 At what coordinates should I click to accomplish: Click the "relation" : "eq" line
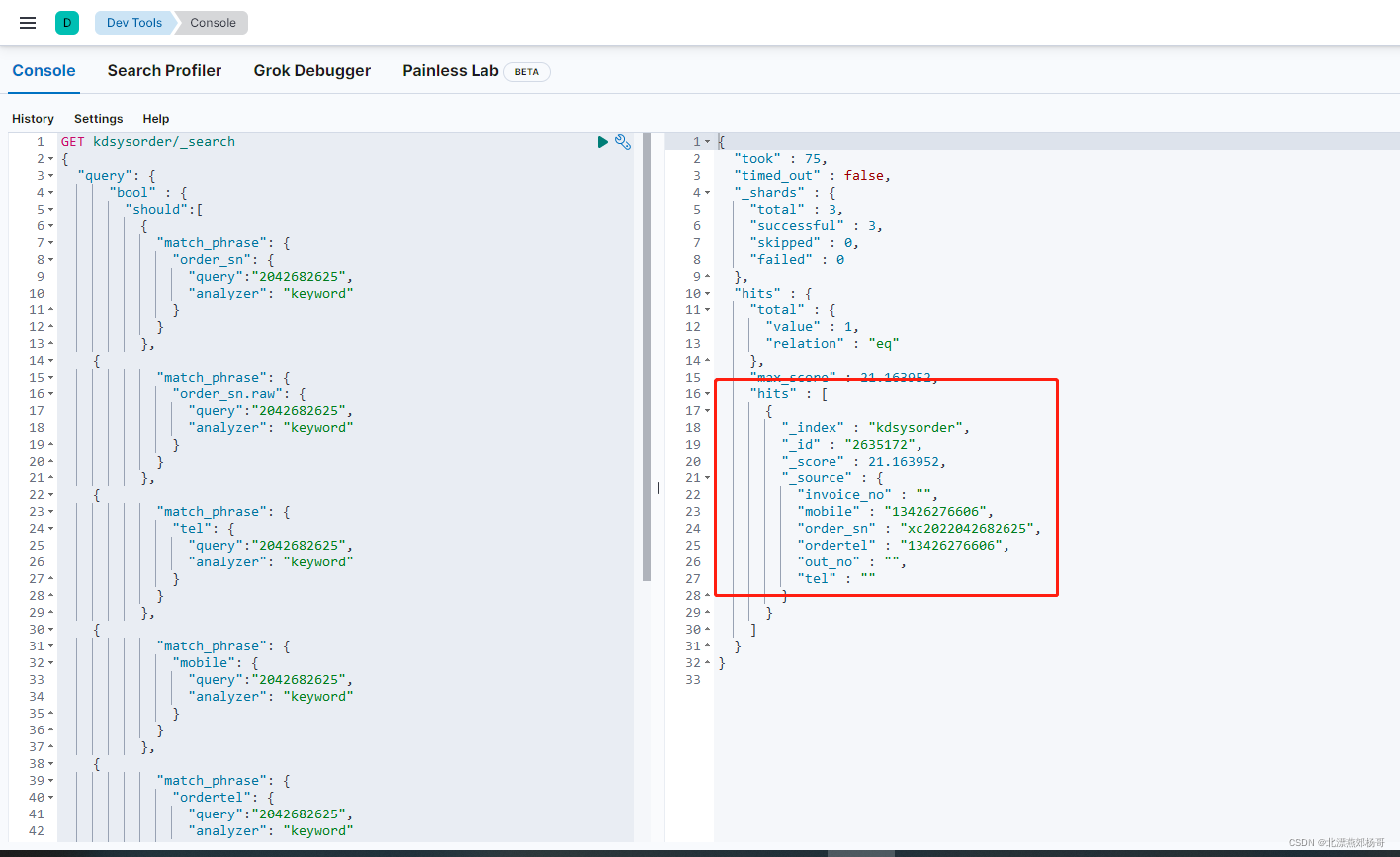tap(831, 344)
